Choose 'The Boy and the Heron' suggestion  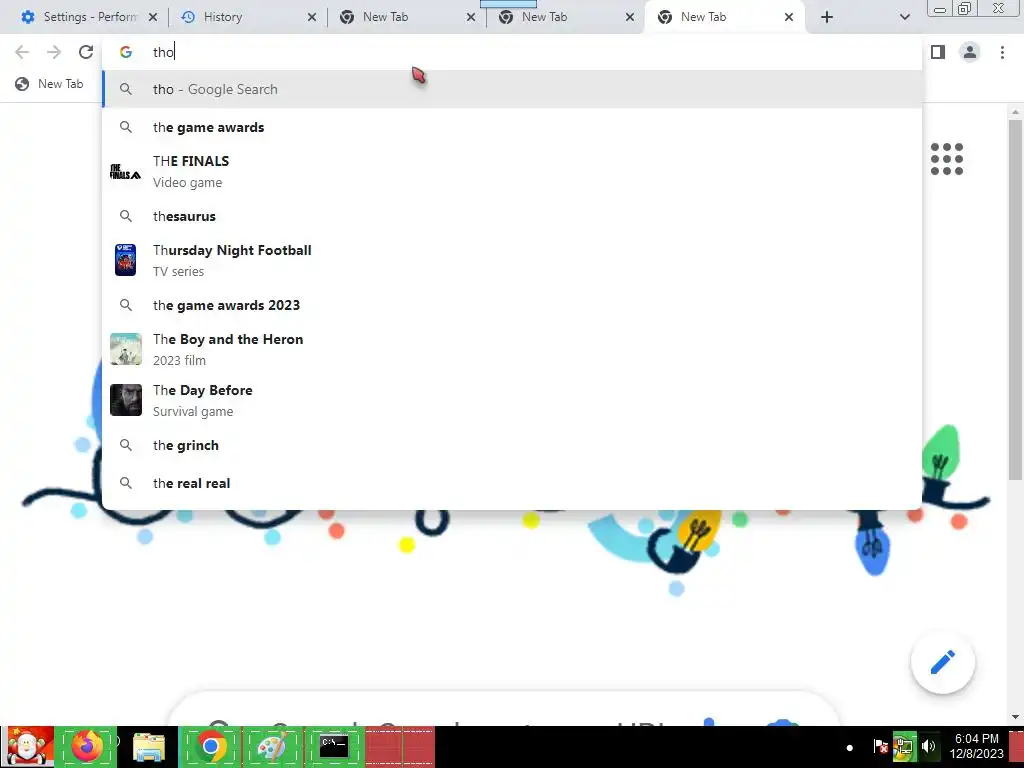[x=512, y=349]
